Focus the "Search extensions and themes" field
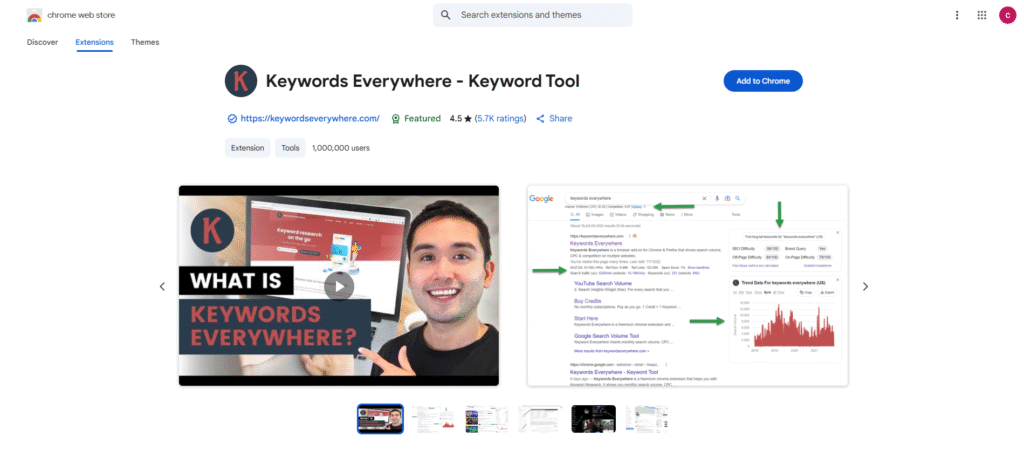 coord(540,15)
